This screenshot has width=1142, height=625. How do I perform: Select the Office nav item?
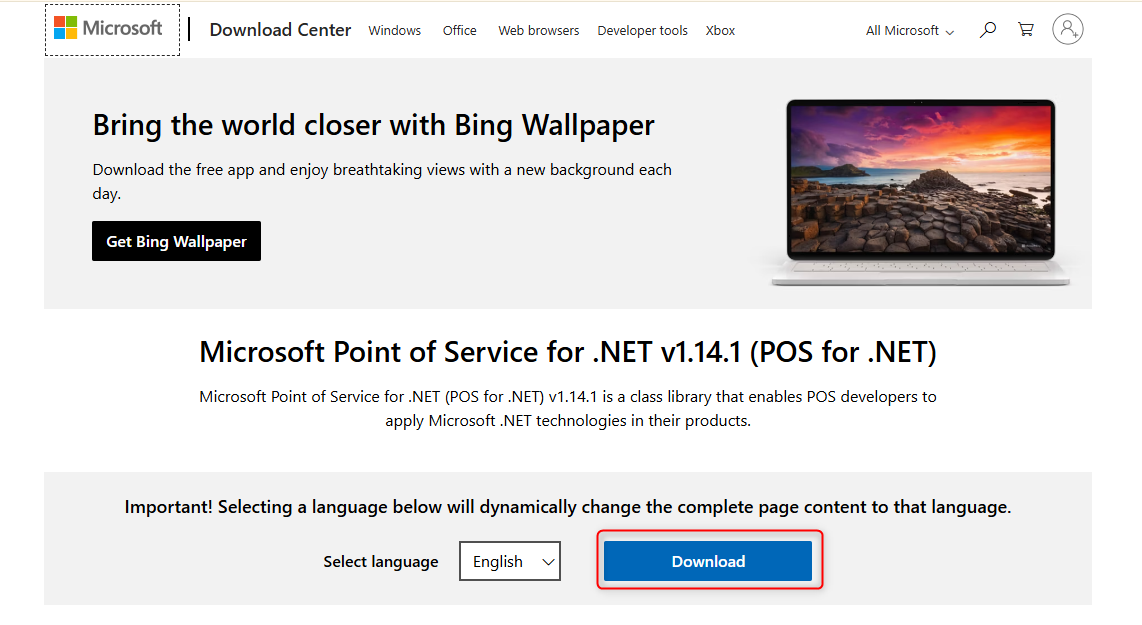[x=459, y=31]
